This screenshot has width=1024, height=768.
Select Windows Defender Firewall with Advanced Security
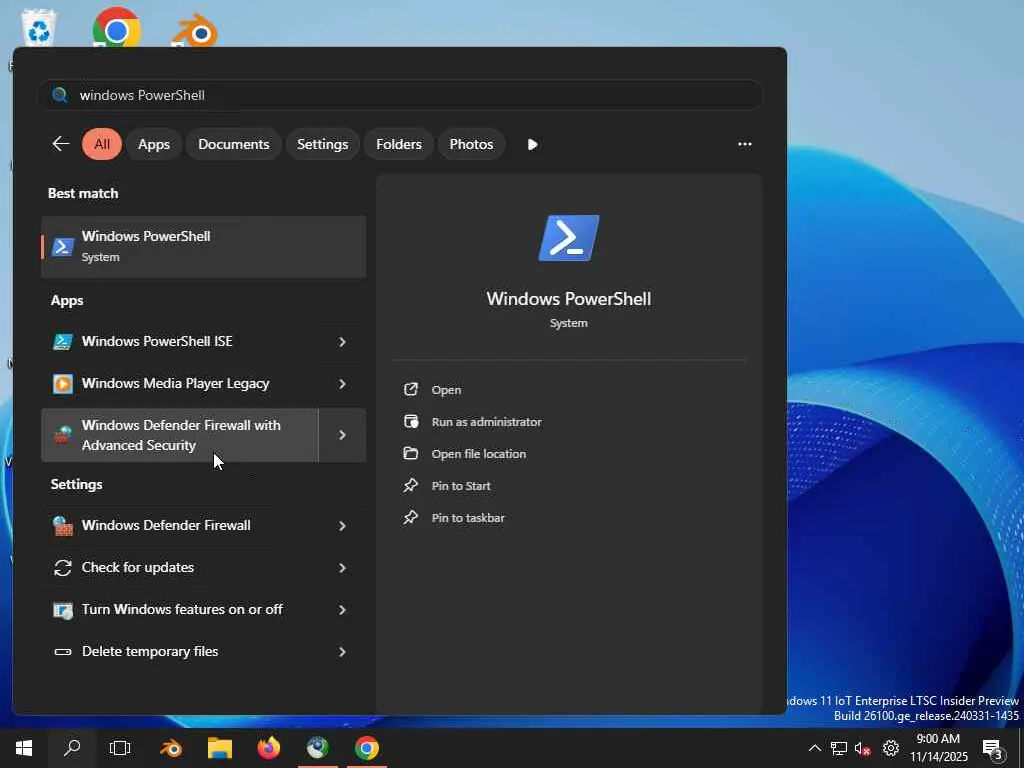(x=180, y=435)
